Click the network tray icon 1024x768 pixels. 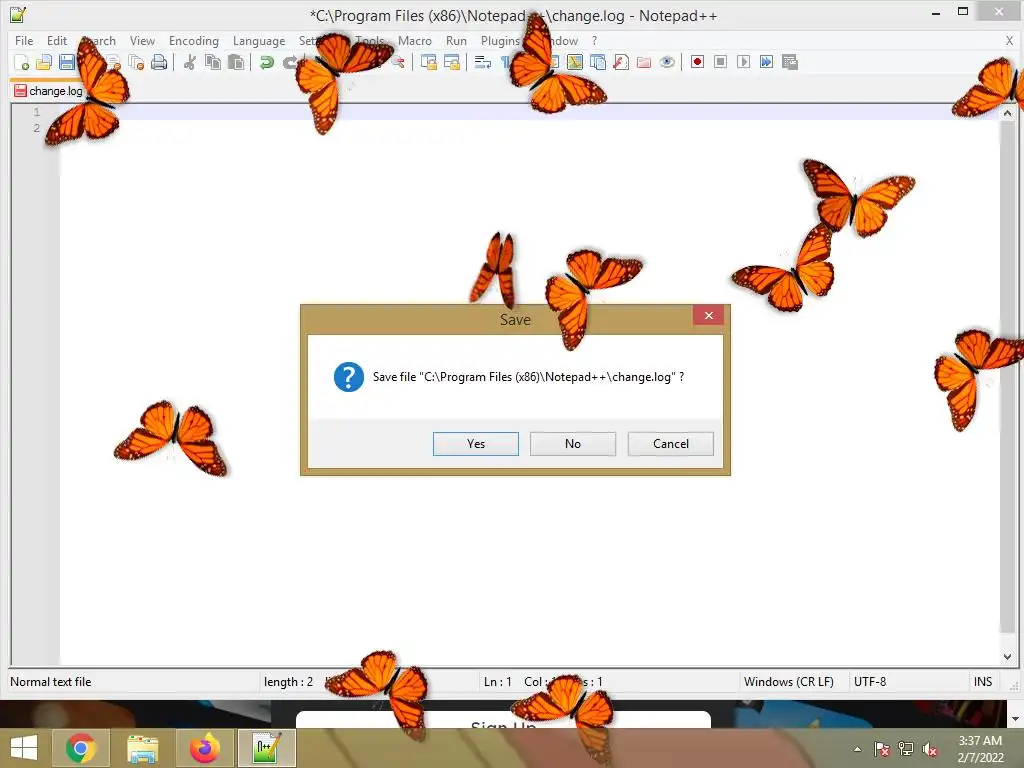(906, 749)
